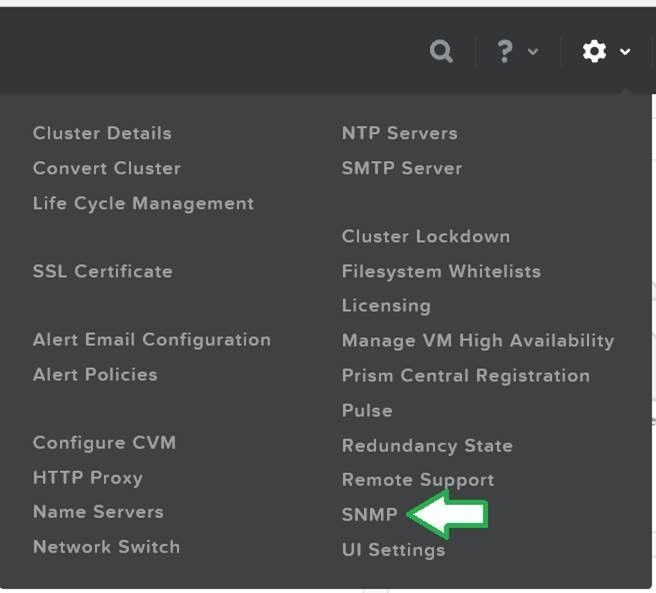Open Configure CVM
This screenshot has height=593, width=656.
104,443
